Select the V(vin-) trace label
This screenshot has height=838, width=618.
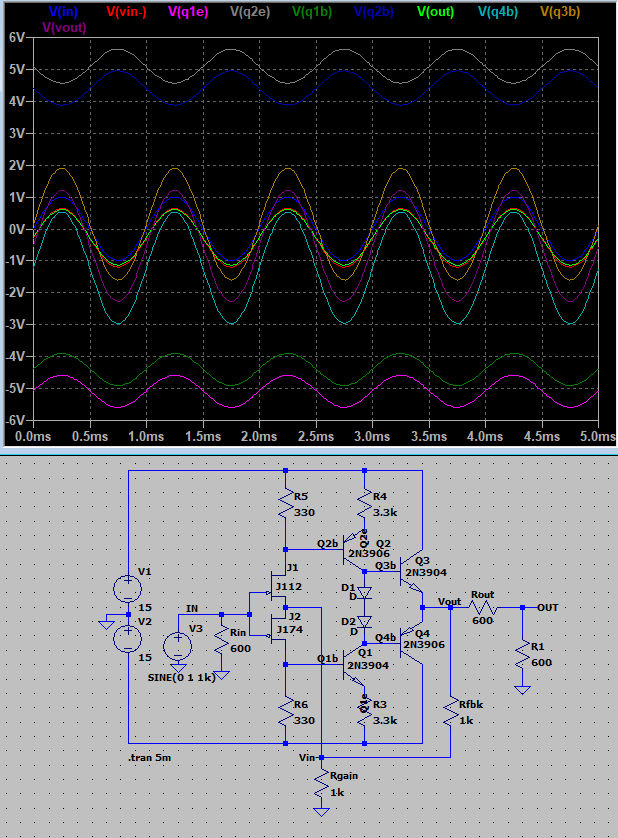pyautogui.click(x=124, y=12)
